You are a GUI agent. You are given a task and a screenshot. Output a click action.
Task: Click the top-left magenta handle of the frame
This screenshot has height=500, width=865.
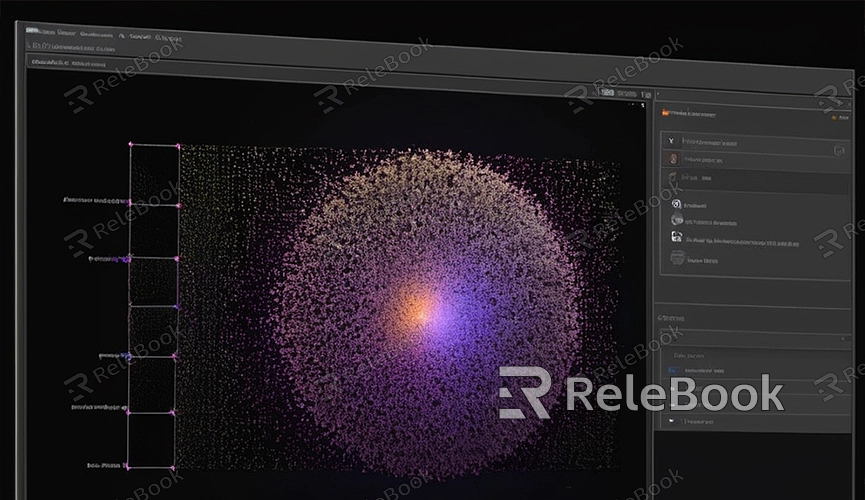click(x=131, y=144)
